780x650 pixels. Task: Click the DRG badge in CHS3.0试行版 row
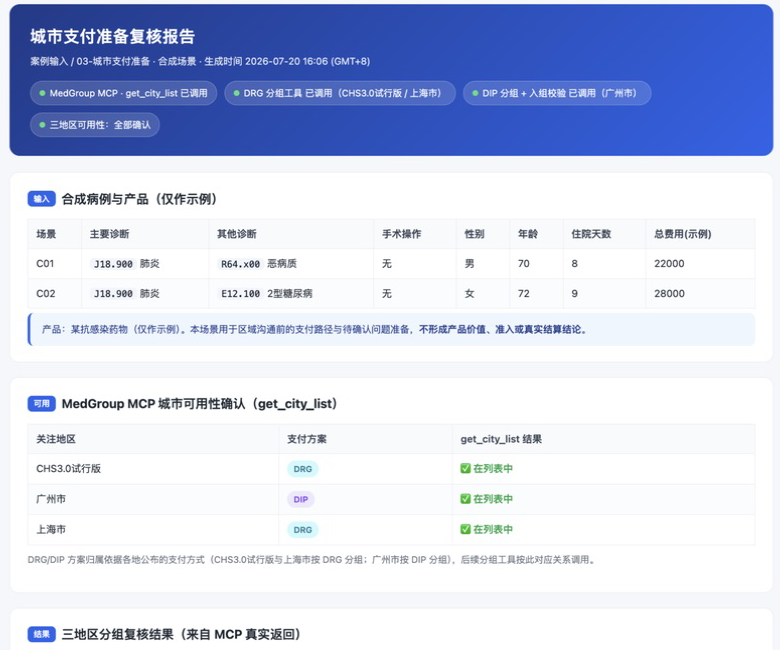click(302, 469)
